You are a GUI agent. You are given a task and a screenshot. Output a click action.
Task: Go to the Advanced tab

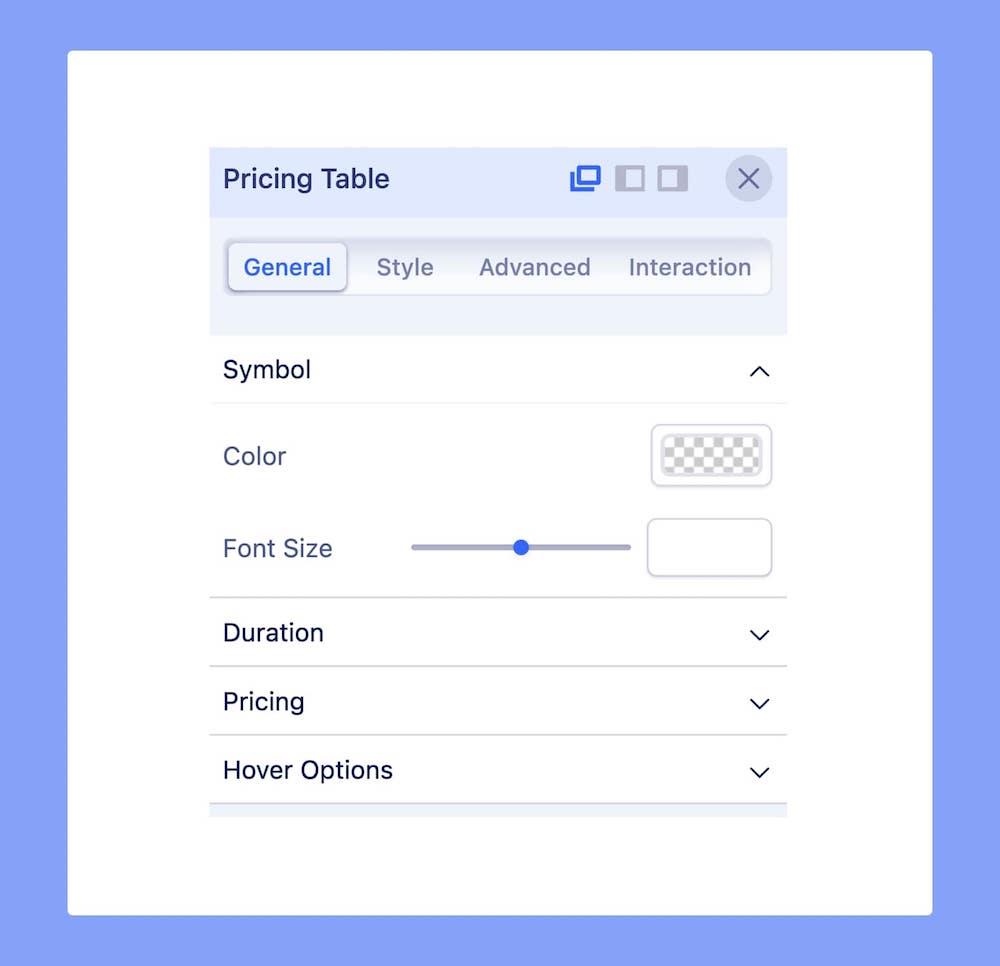click(534, 267)
